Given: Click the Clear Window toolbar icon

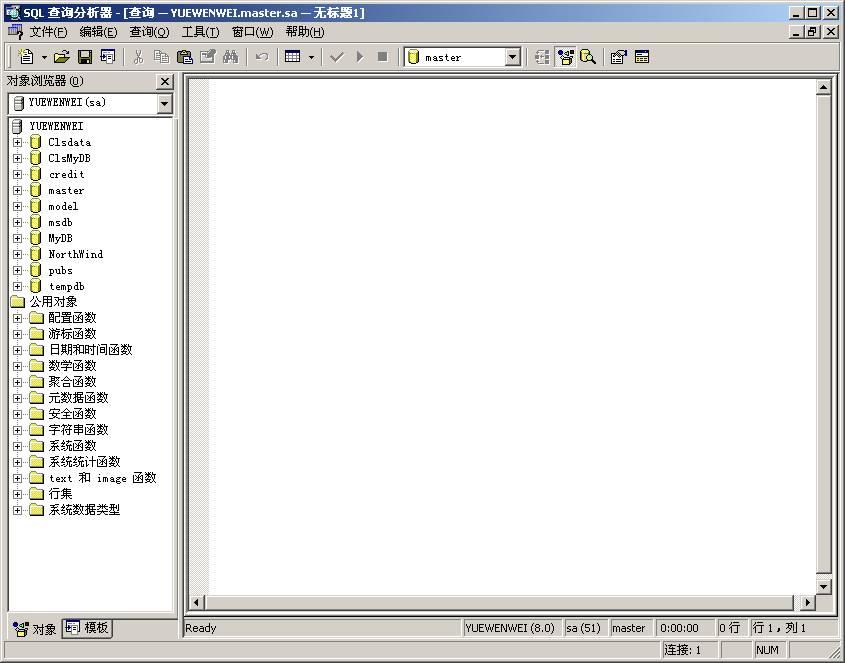Looking at the screenshot, I should (x=207, y=57).
